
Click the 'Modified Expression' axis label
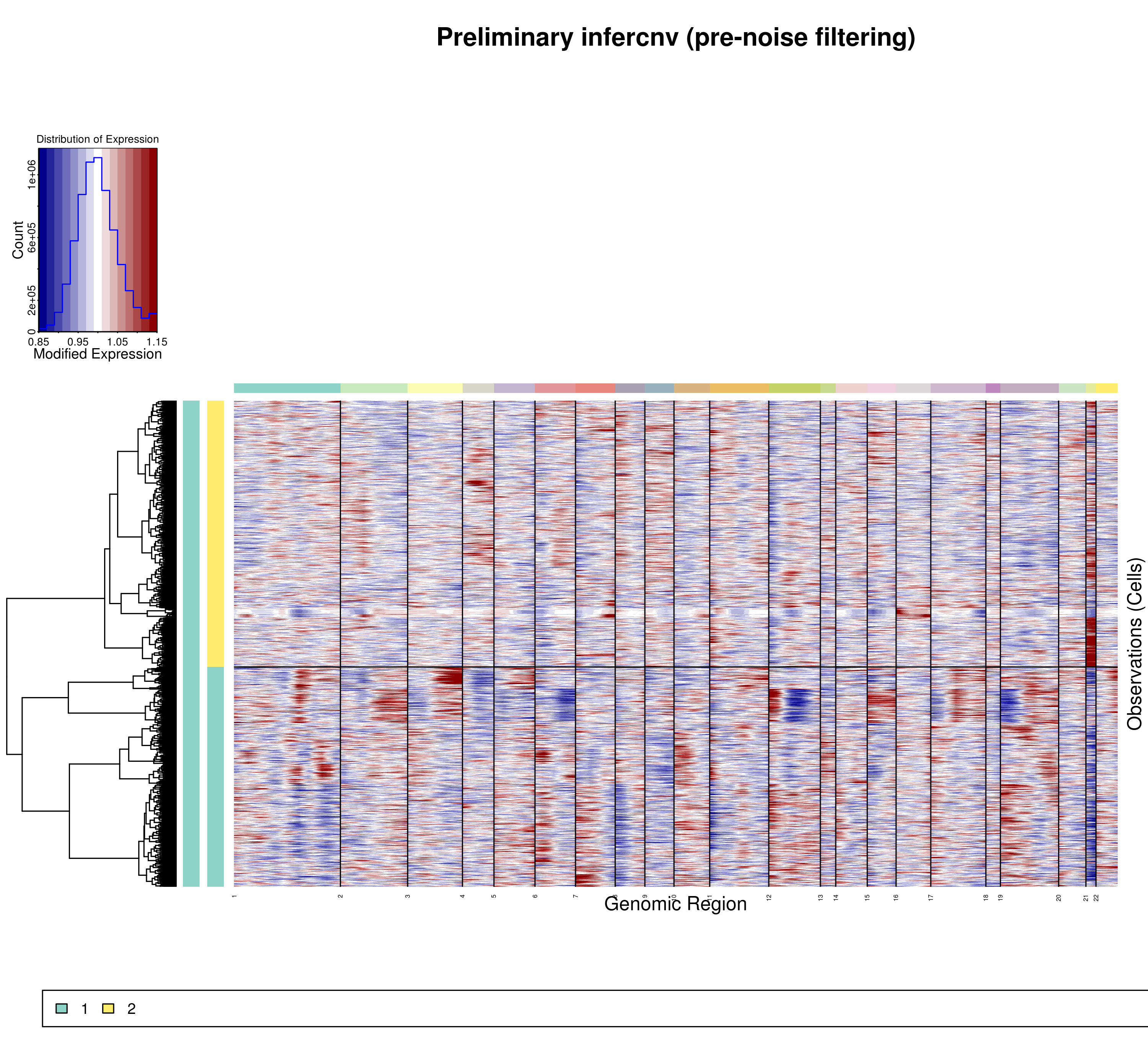pos(97,354)
